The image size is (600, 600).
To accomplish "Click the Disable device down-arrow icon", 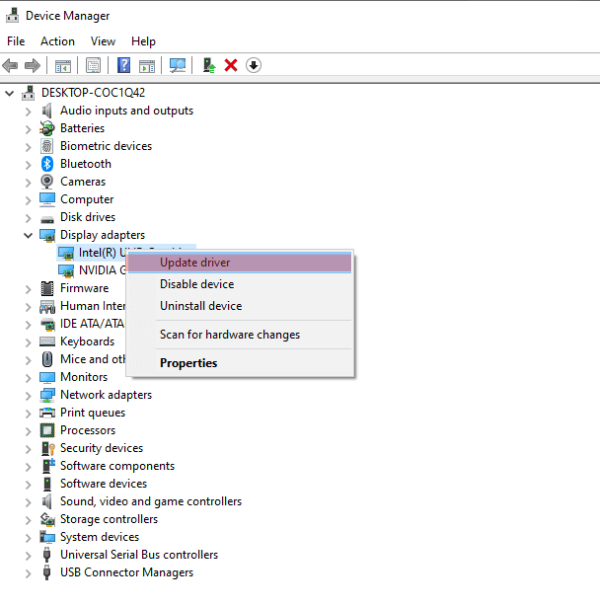I will 253,65.
